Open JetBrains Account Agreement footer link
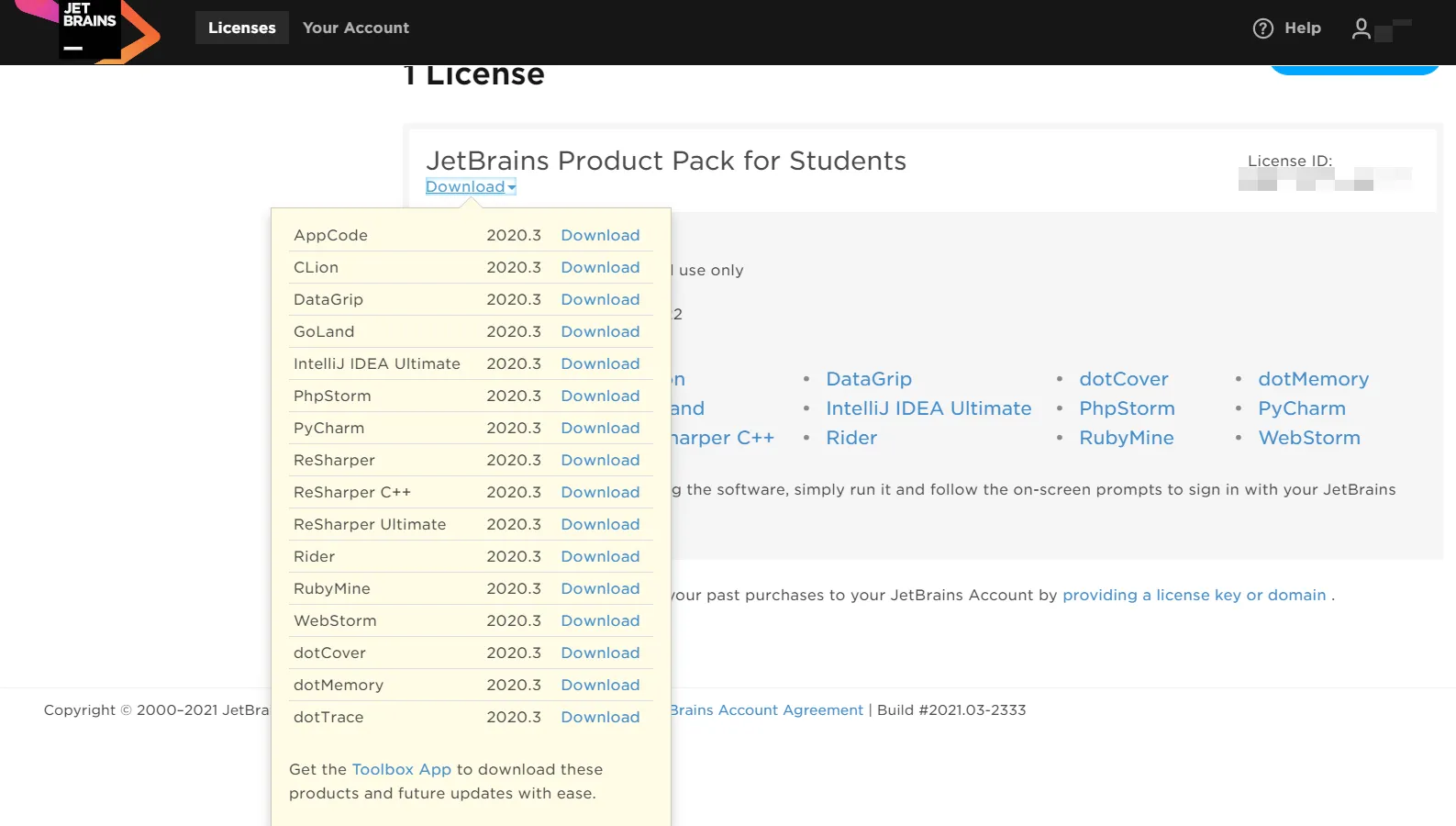The height and width of the screenshot is (826, 1456). pos(767,710)
